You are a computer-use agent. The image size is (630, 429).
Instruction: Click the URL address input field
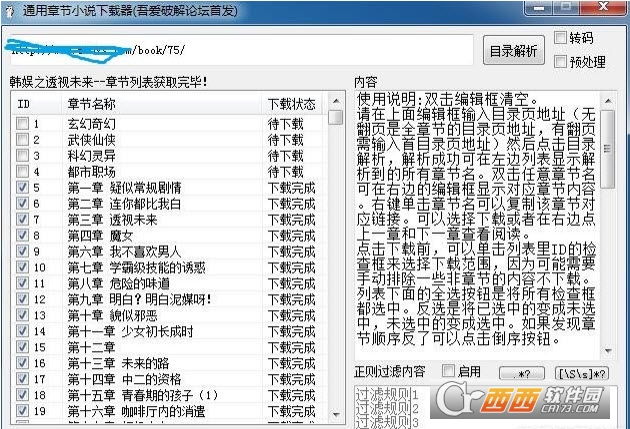(x=241, y=50)
